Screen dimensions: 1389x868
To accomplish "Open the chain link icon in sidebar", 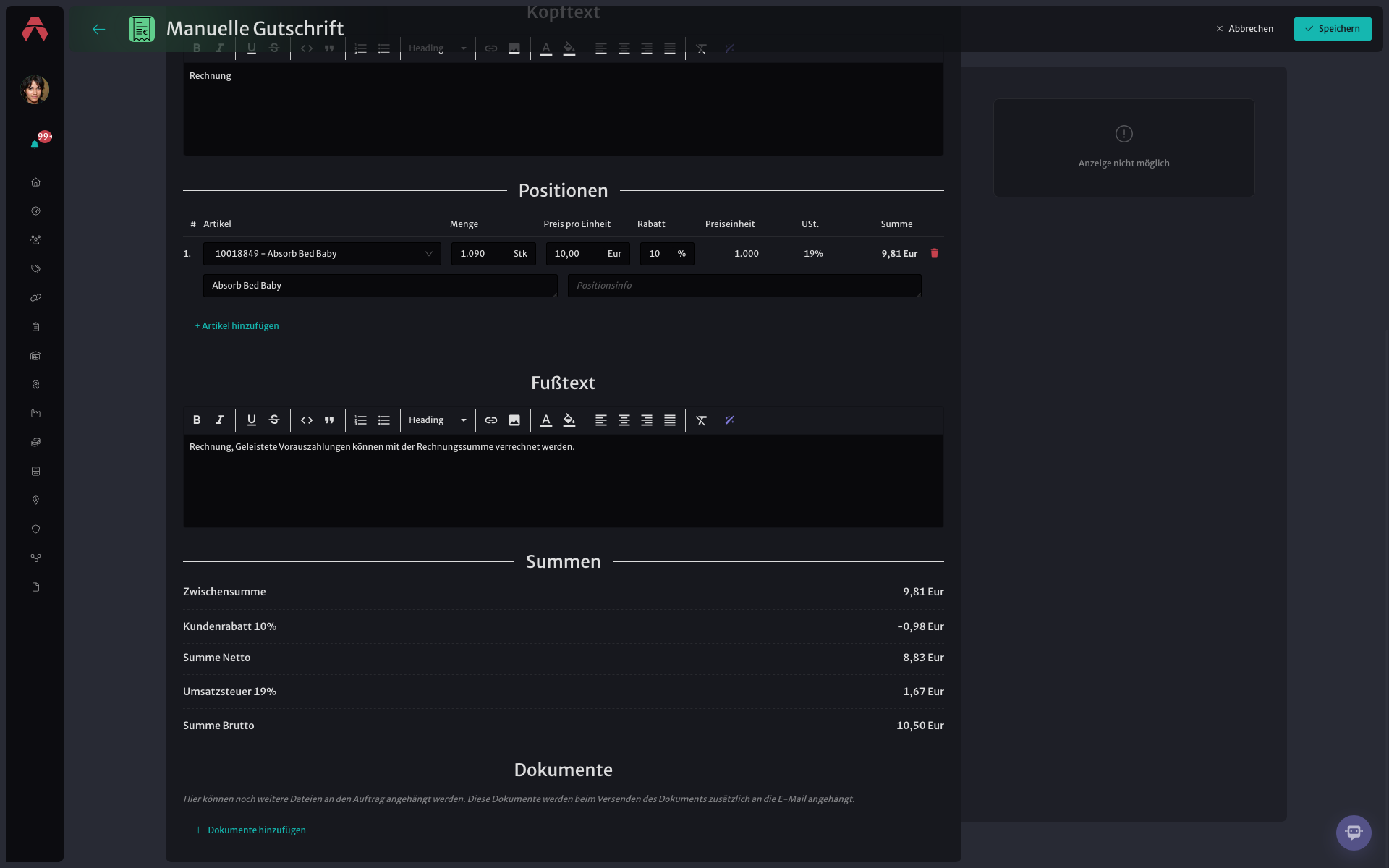I will tap(35, 298).
